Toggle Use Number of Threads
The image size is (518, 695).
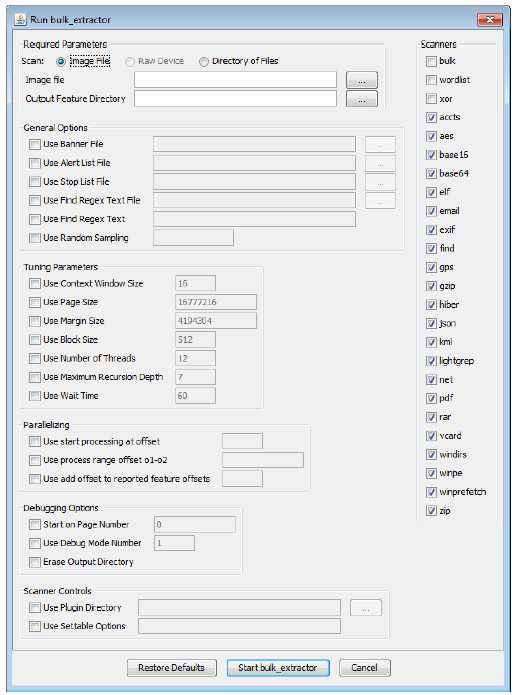[35, 358]
